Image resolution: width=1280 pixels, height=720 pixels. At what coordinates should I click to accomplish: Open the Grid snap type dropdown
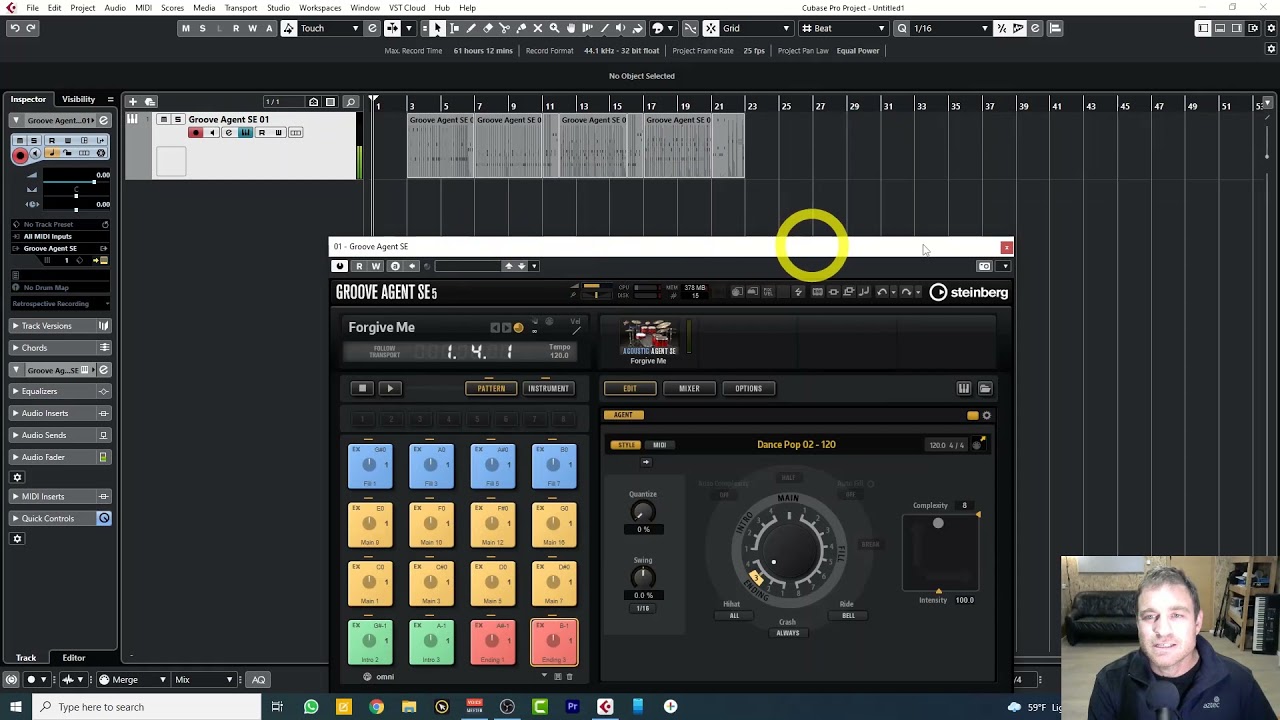756,28
